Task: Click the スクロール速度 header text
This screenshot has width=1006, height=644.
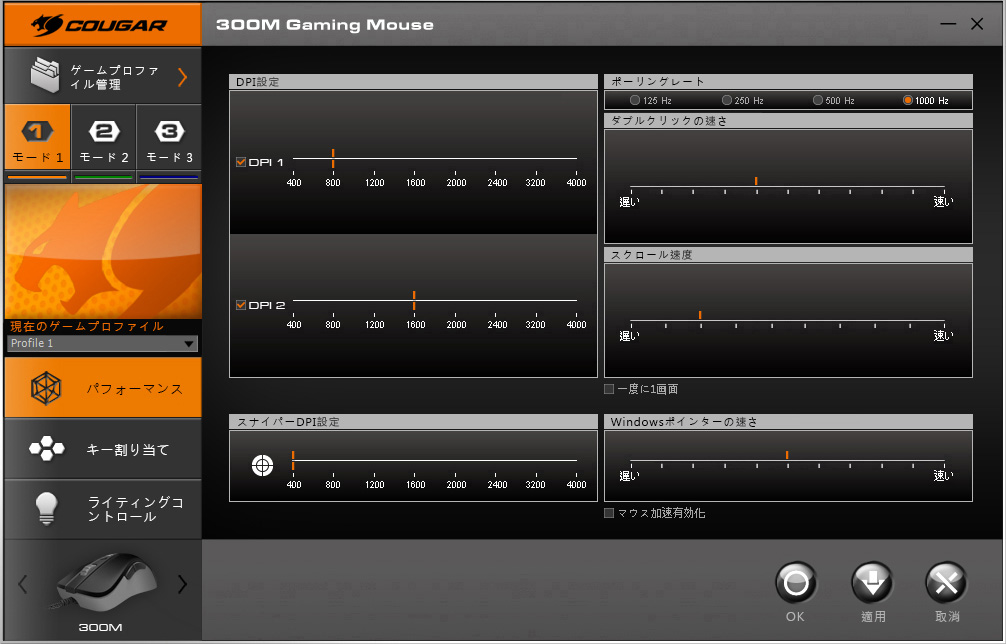Action: pos(652,255)
